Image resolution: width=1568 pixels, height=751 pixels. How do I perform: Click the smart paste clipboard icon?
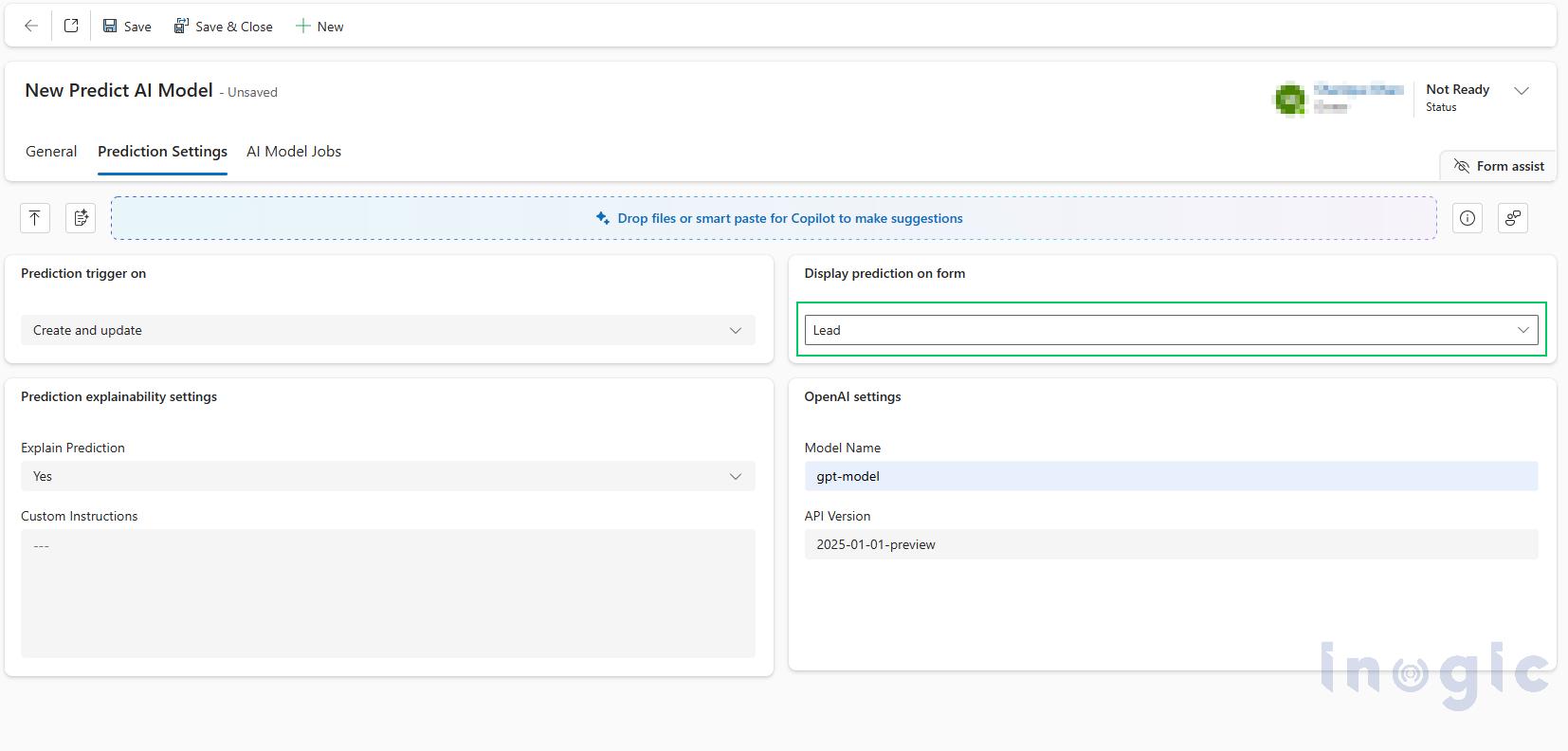(x=81, y=218)
